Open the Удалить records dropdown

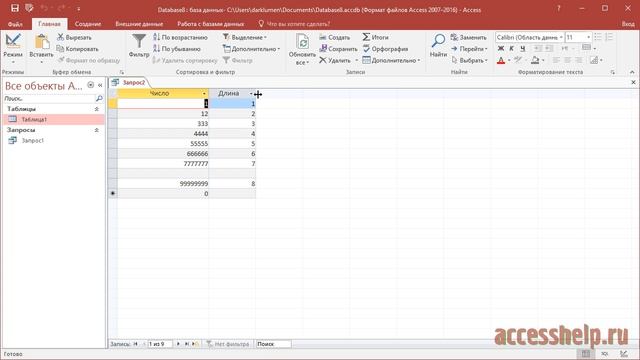tap(356, 60)
